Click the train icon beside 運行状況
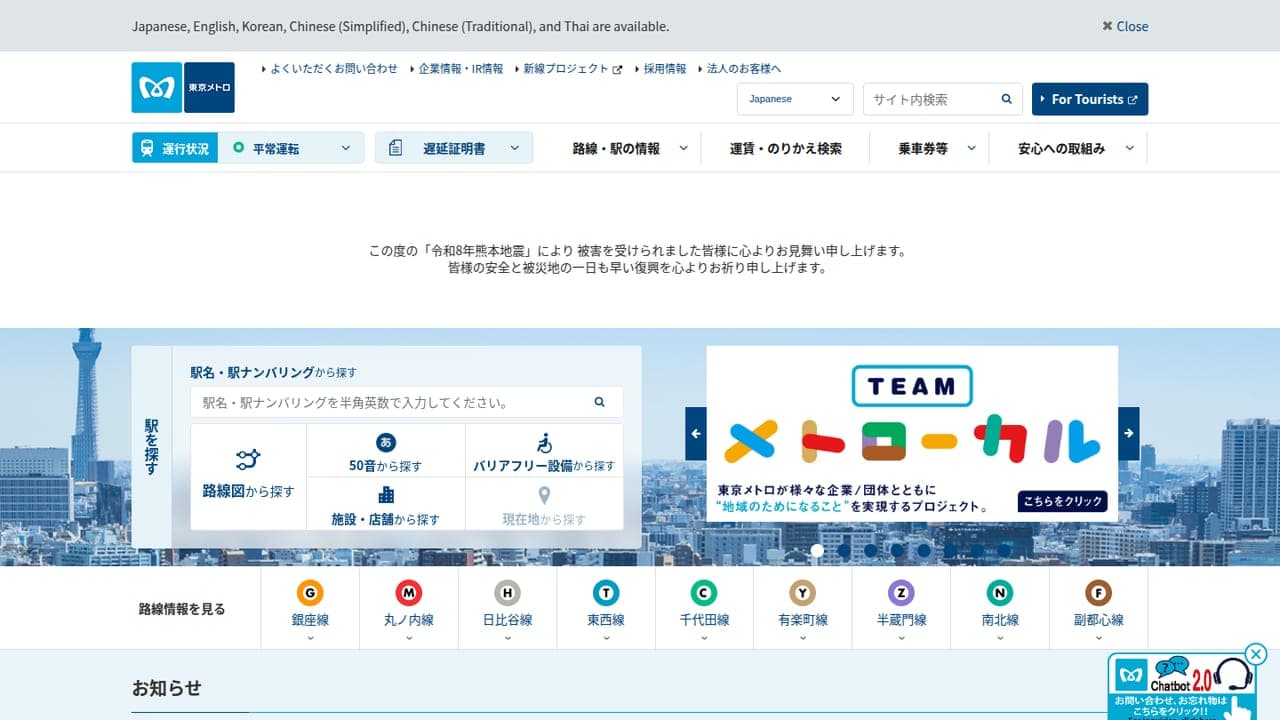The height and width of the screenshot is (720, 1280). 147,148
